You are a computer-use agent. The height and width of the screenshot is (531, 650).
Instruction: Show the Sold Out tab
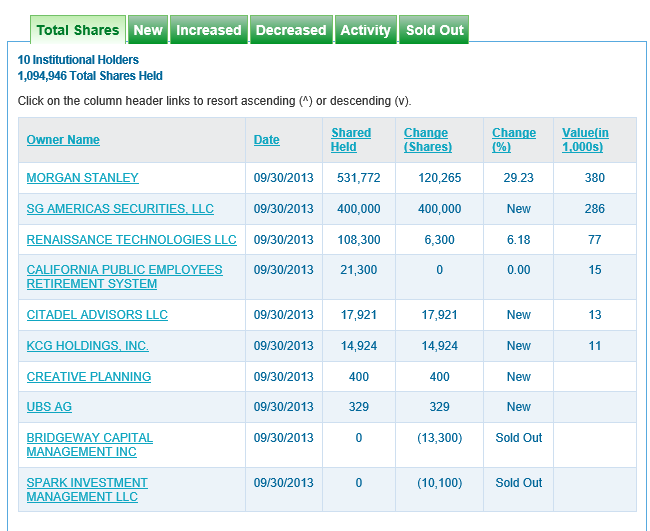coord(434,30)
